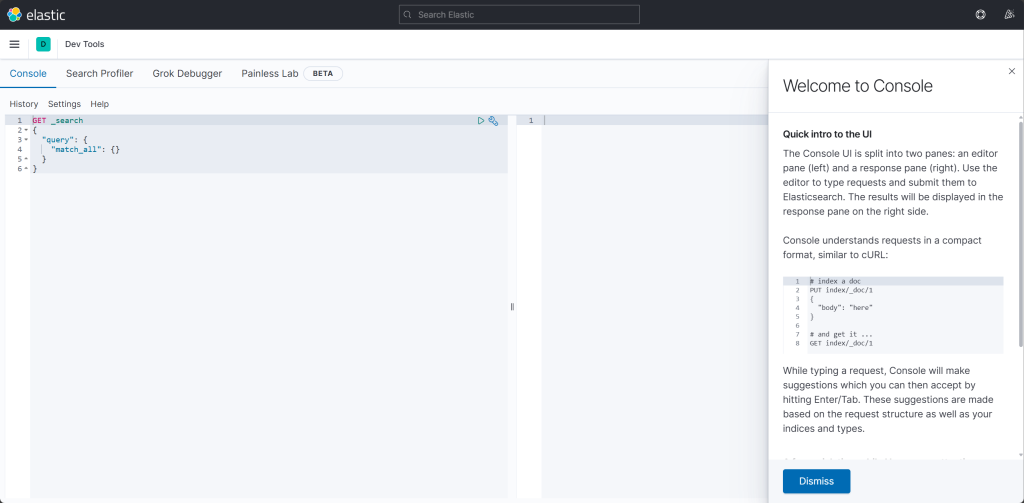Click the Search Elastic input field
This screenshot has width=1024, height=503.
(519, 15)
